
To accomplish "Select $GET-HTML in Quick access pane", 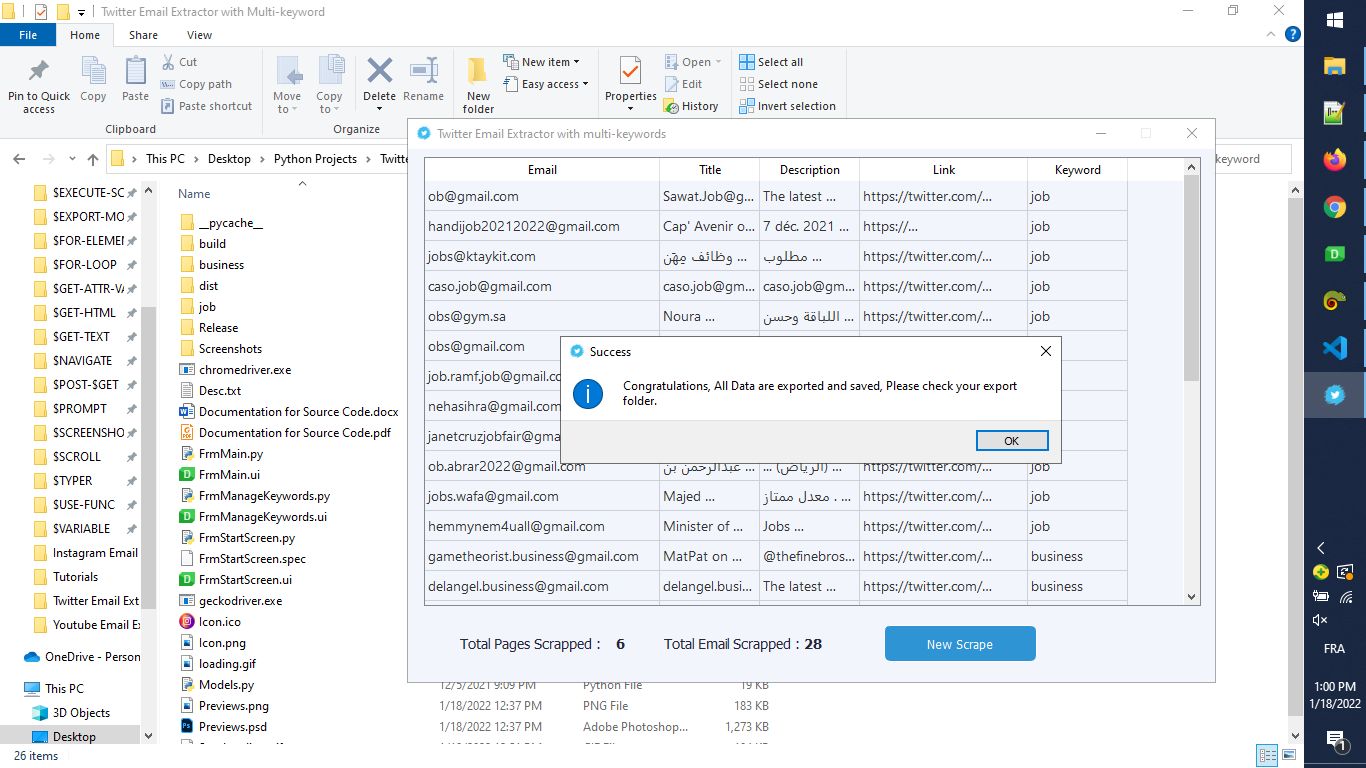I will (x=84, y=313).
